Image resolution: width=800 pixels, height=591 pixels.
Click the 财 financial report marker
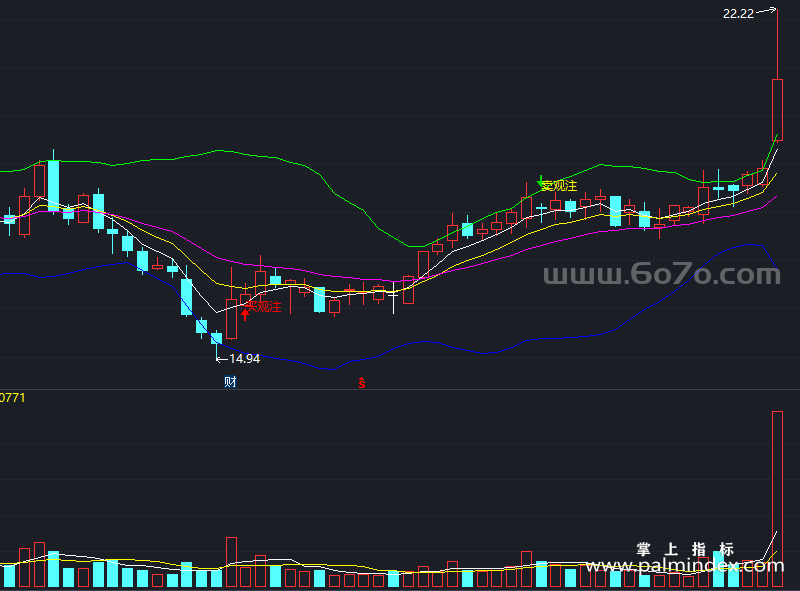pos(230,382)
